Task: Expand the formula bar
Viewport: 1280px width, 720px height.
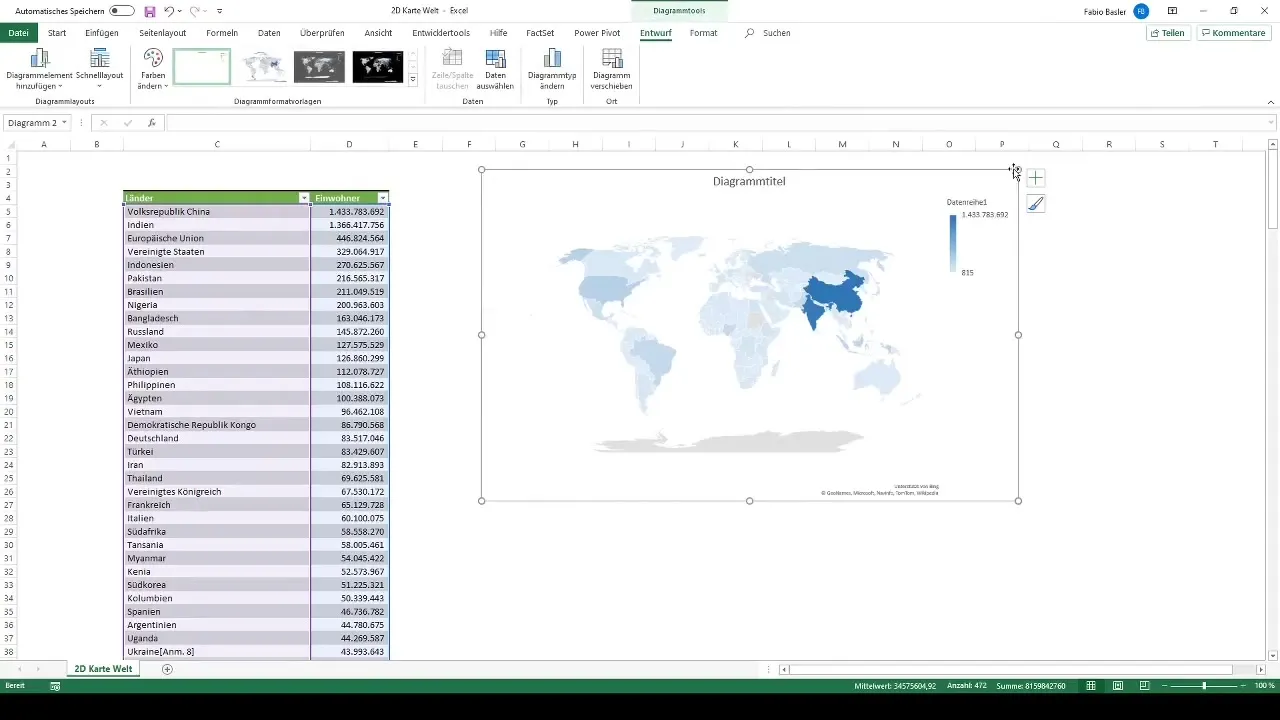Action: (1271, 123)
